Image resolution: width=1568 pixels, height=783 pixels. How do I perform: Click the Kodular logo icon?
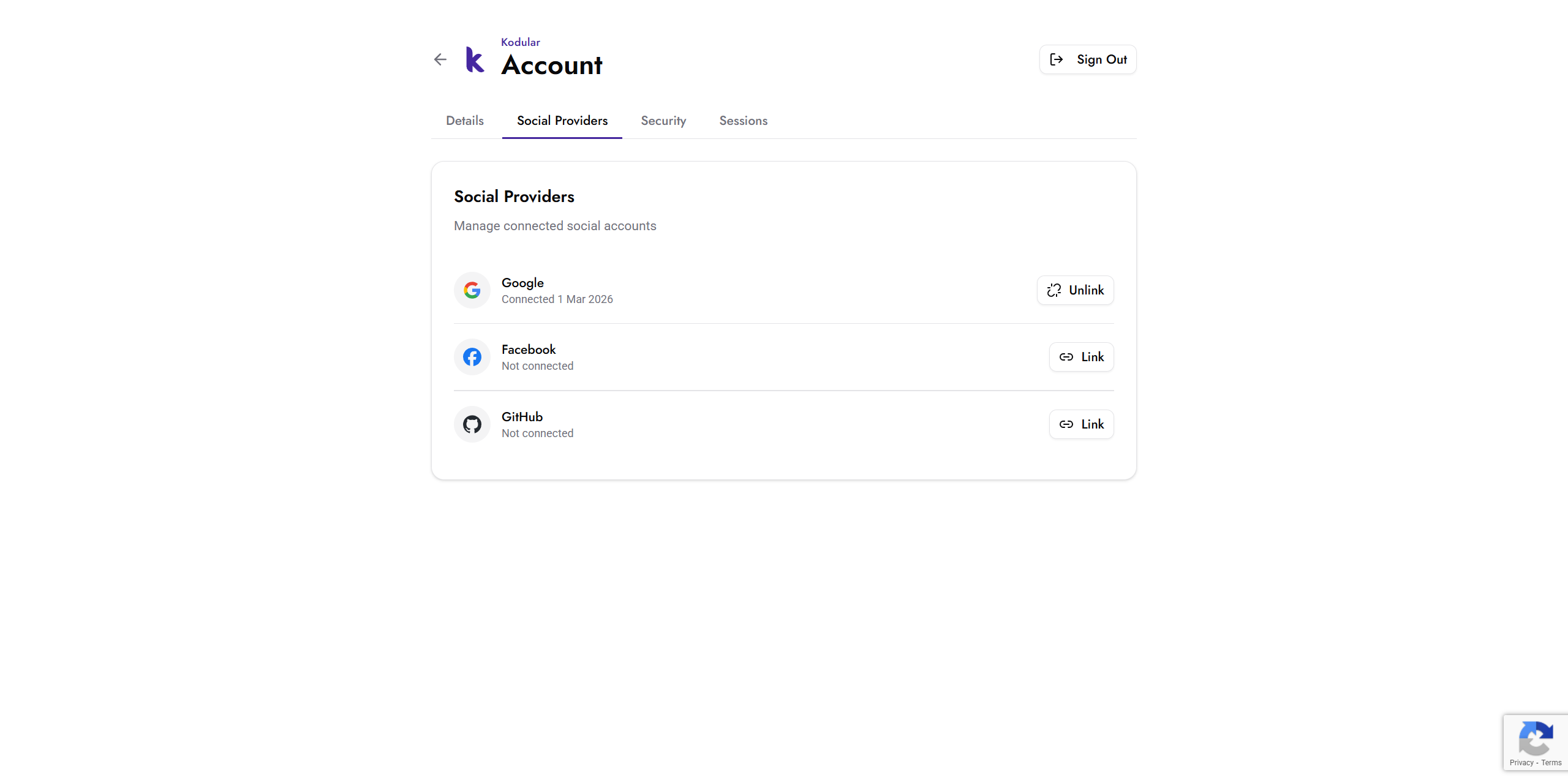tap(475, 60)
